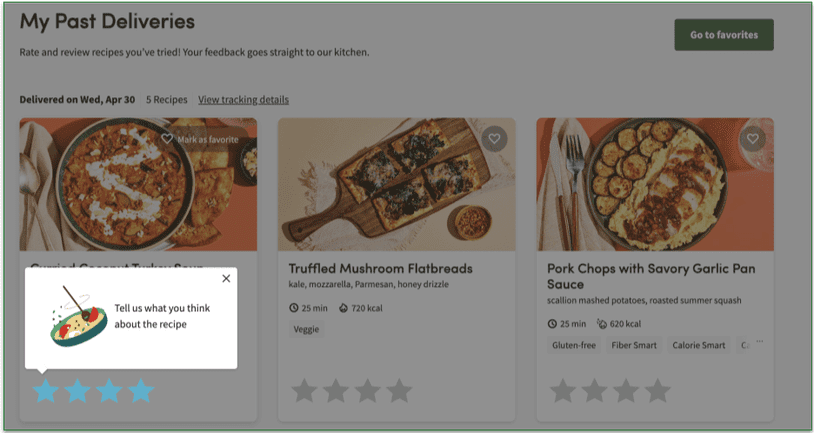Favorite the Truffled Mushroom Flatbreads recipe
Image resolution: width=814 pixels, height=433 pixels.
pos(492,139)
